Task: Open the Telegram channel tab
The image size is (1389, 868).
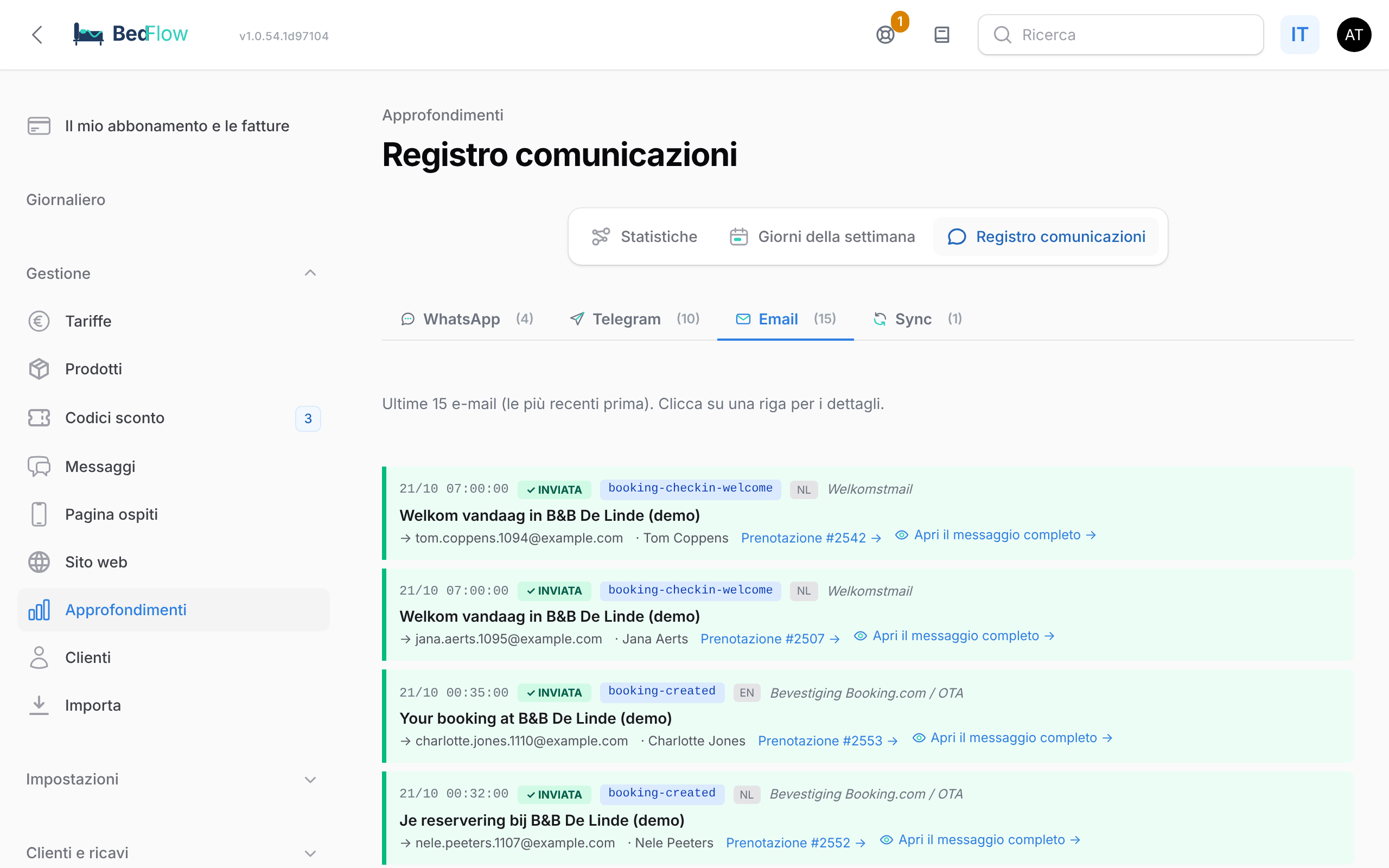Action: [x=634, y=319]
